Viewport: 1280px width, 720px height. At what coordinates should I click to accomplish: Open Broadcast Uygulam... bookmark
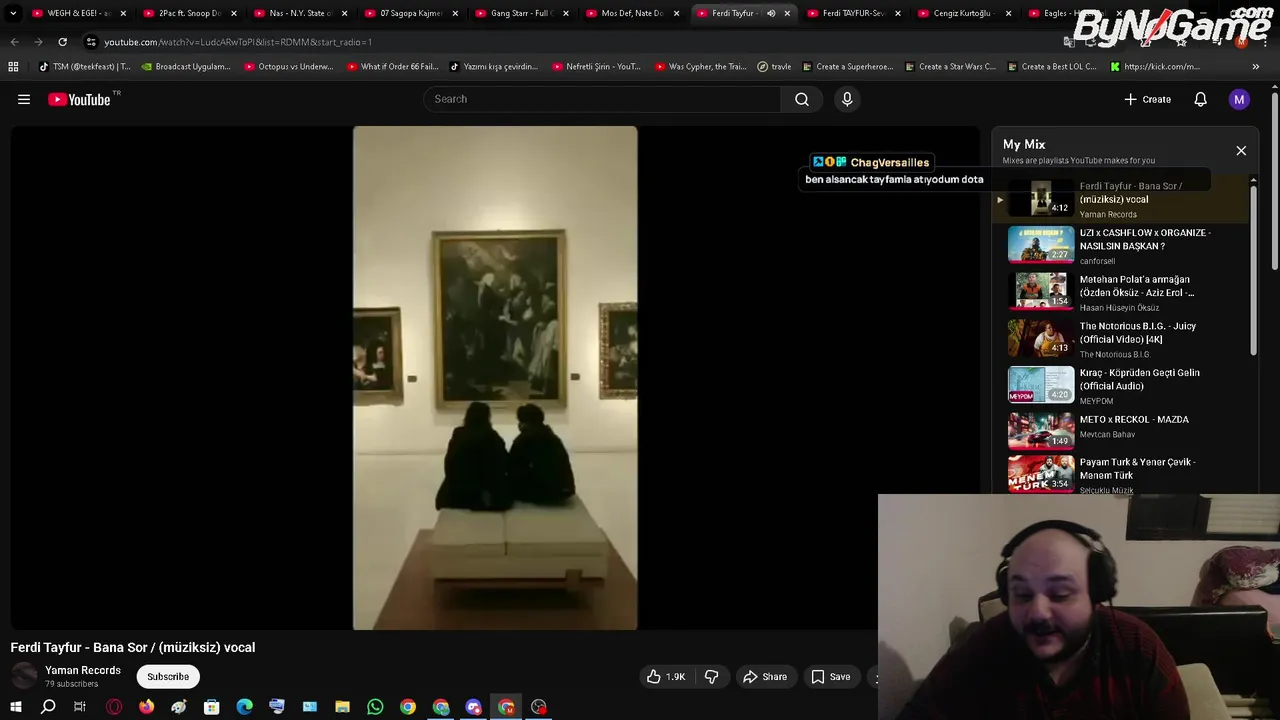186,67
